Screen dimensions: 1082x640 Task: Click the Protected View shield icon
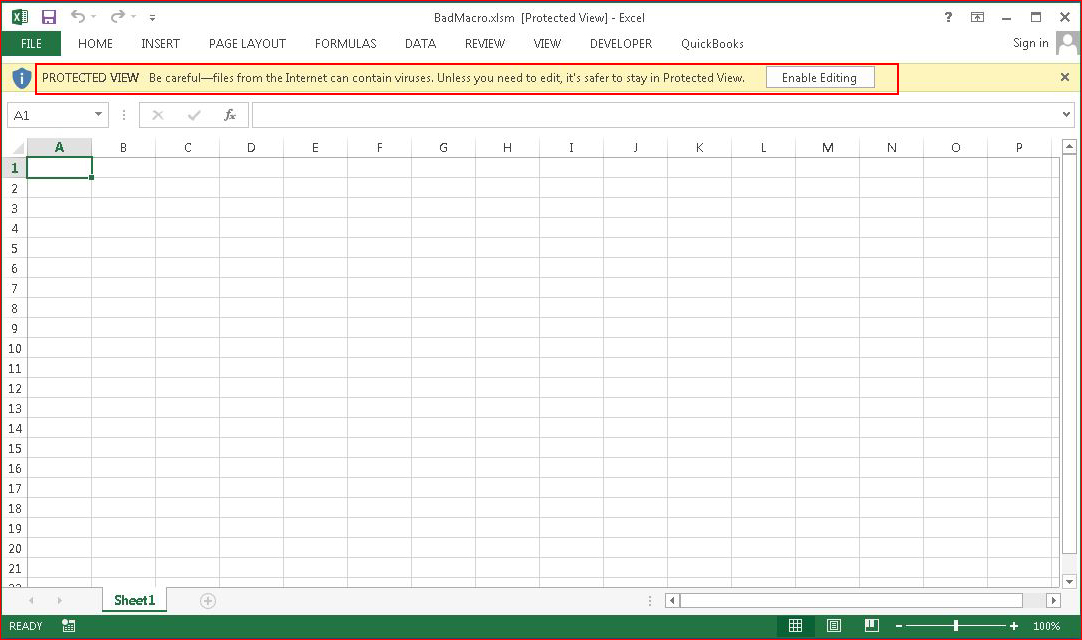[x=21, y=78]
